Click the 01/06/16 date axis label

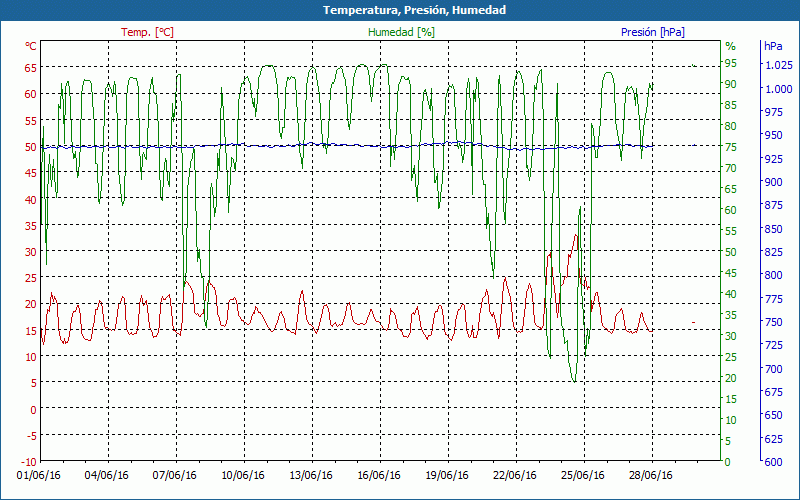(x=39, y=476)
